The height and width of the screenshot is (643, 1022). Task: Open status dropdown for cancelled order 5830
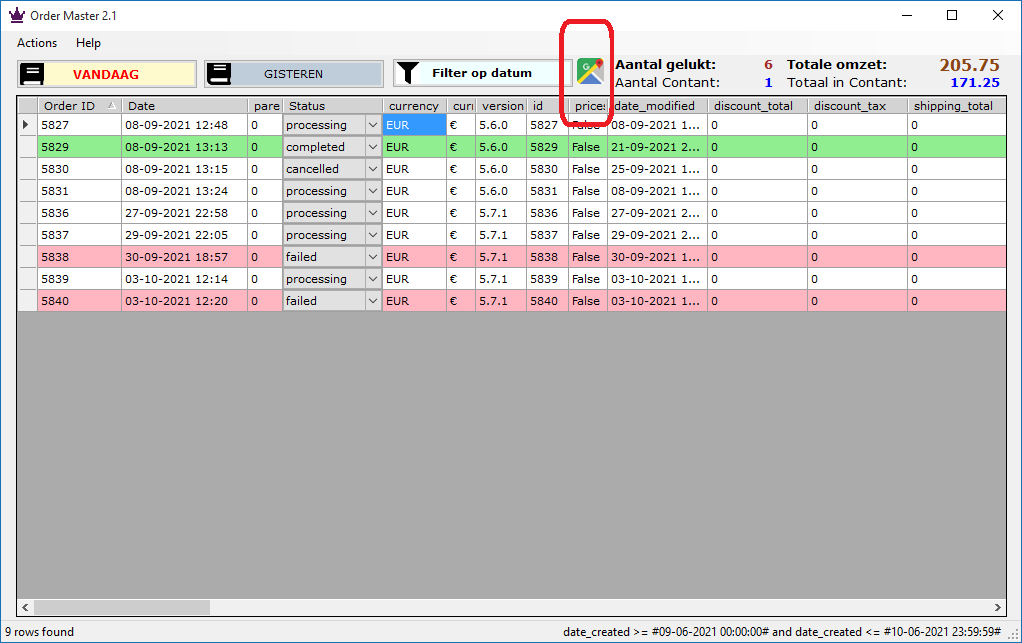click(x=372, y=169)
